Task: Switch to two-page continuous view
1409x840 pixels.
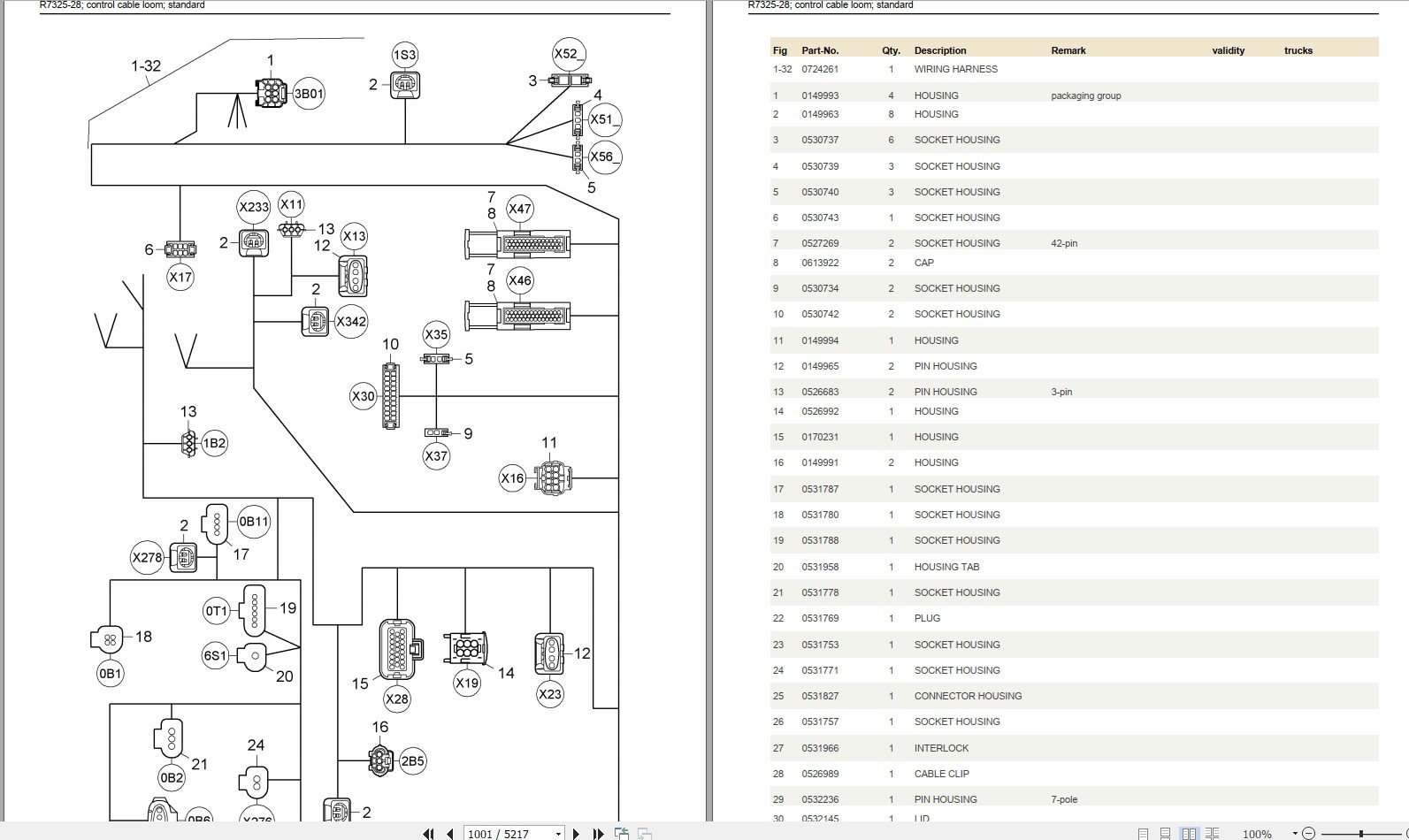Action: (1212, 834)
